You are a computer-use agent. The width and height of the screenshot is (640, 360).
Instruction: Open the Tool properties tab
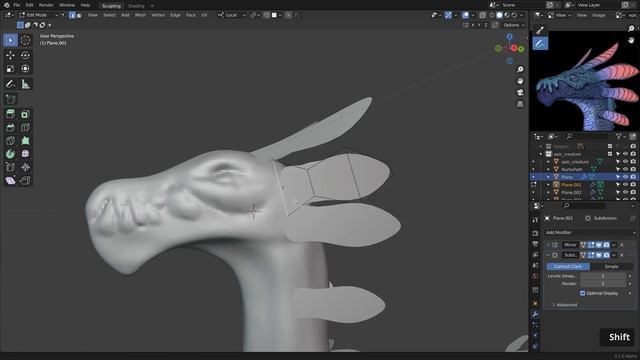[x=535, y=220]
